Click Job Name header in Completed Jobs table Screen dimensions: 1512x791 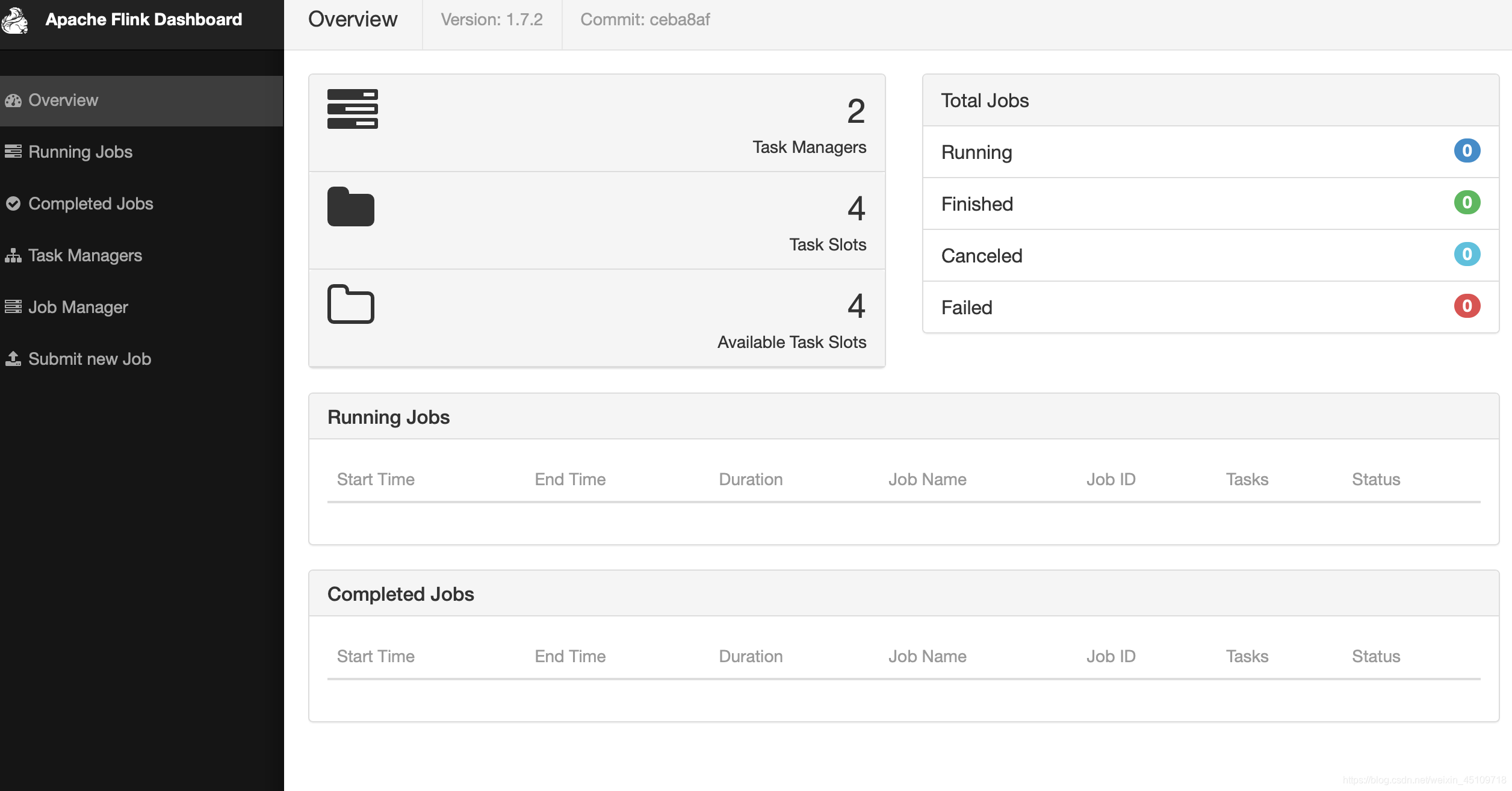[928, 656]
